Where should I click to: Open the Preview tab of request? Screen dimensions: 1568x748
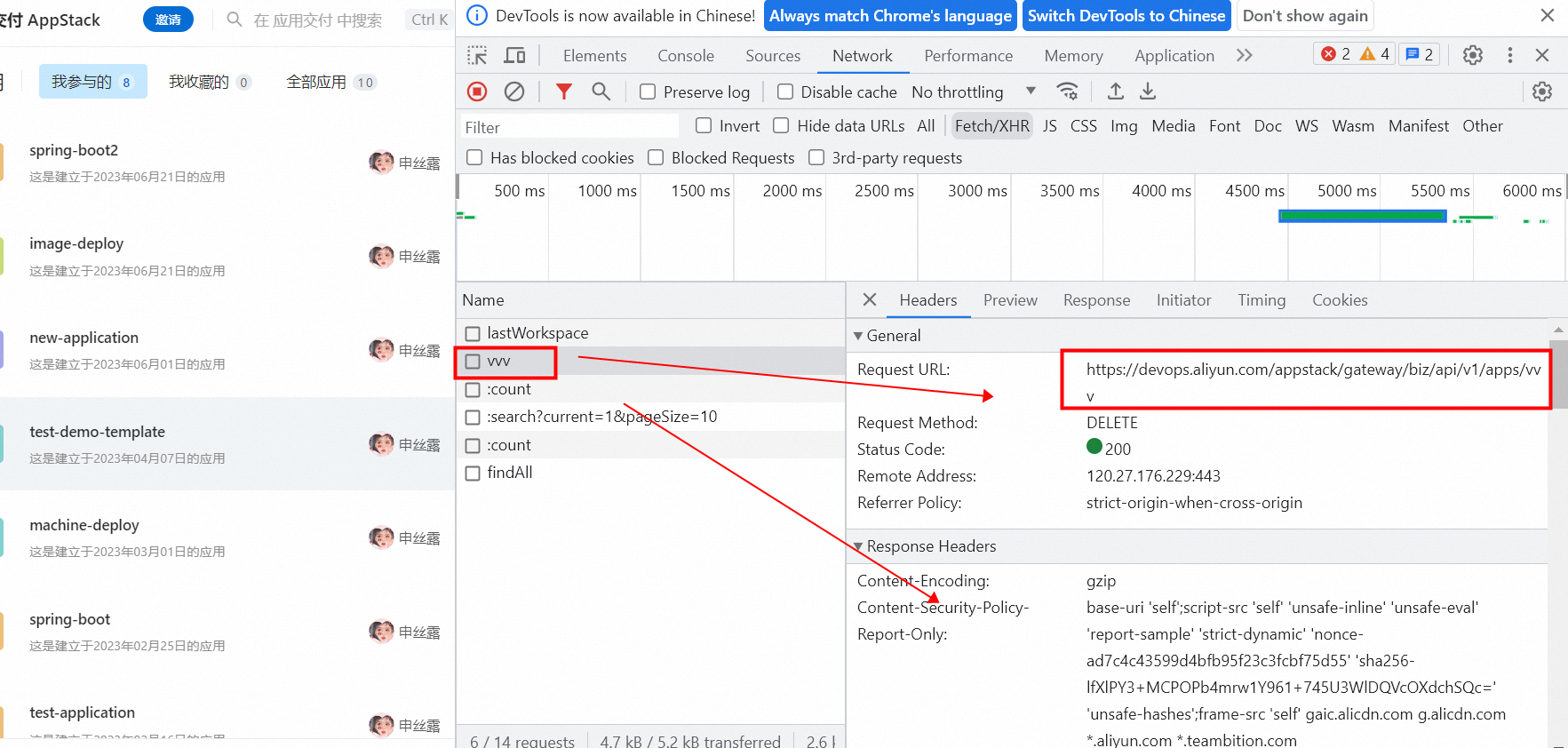click(x=1010, y=300)
